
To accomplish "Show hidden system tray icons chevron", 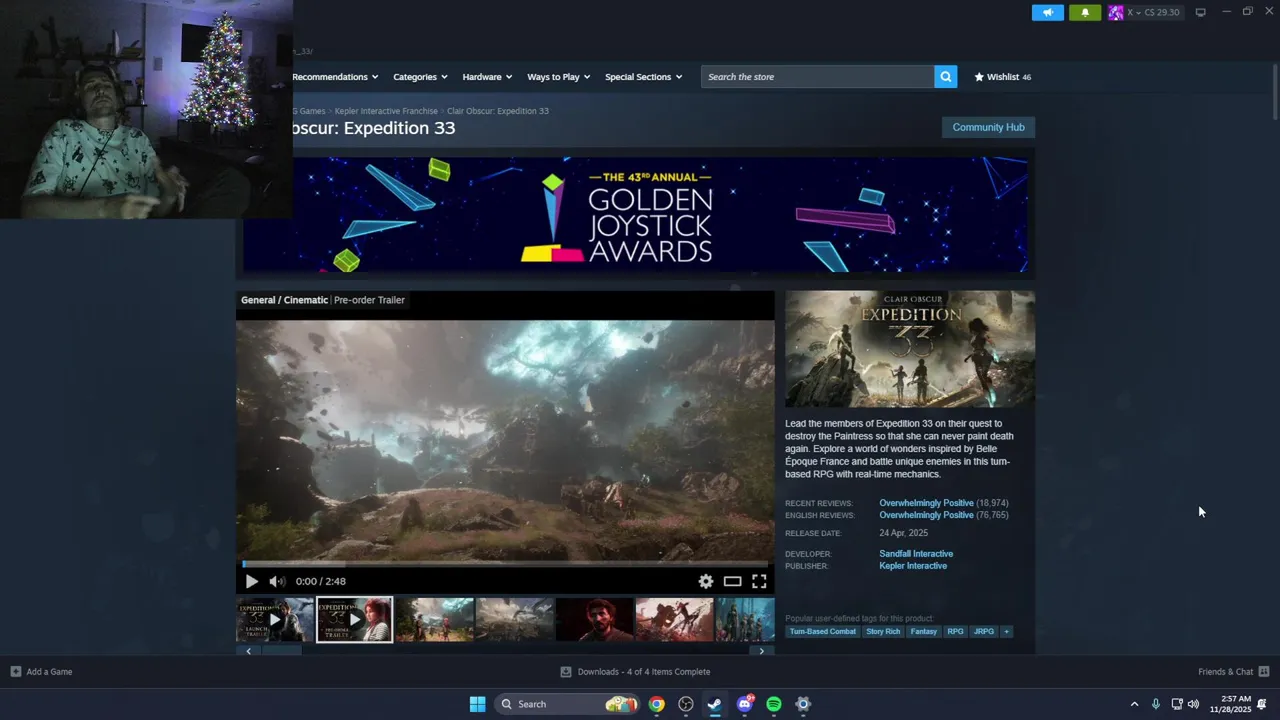I will (x=1134, y=704).
